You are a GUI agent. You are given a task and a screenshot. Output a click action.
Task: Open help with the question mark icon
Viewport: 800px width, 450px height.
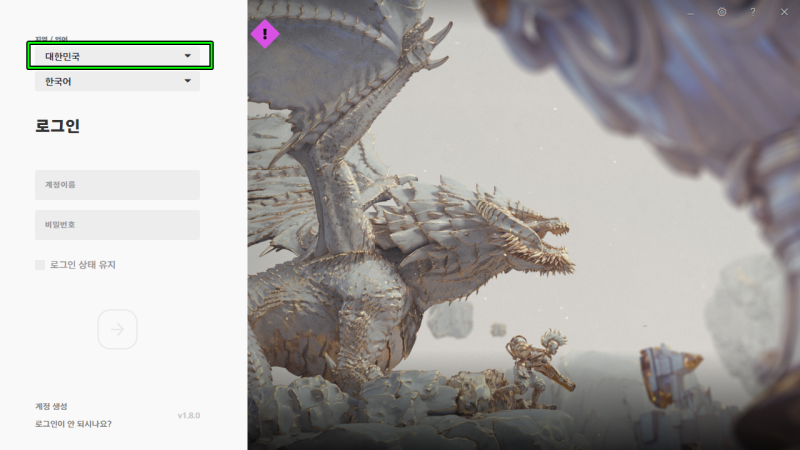[x=753, y=12]
